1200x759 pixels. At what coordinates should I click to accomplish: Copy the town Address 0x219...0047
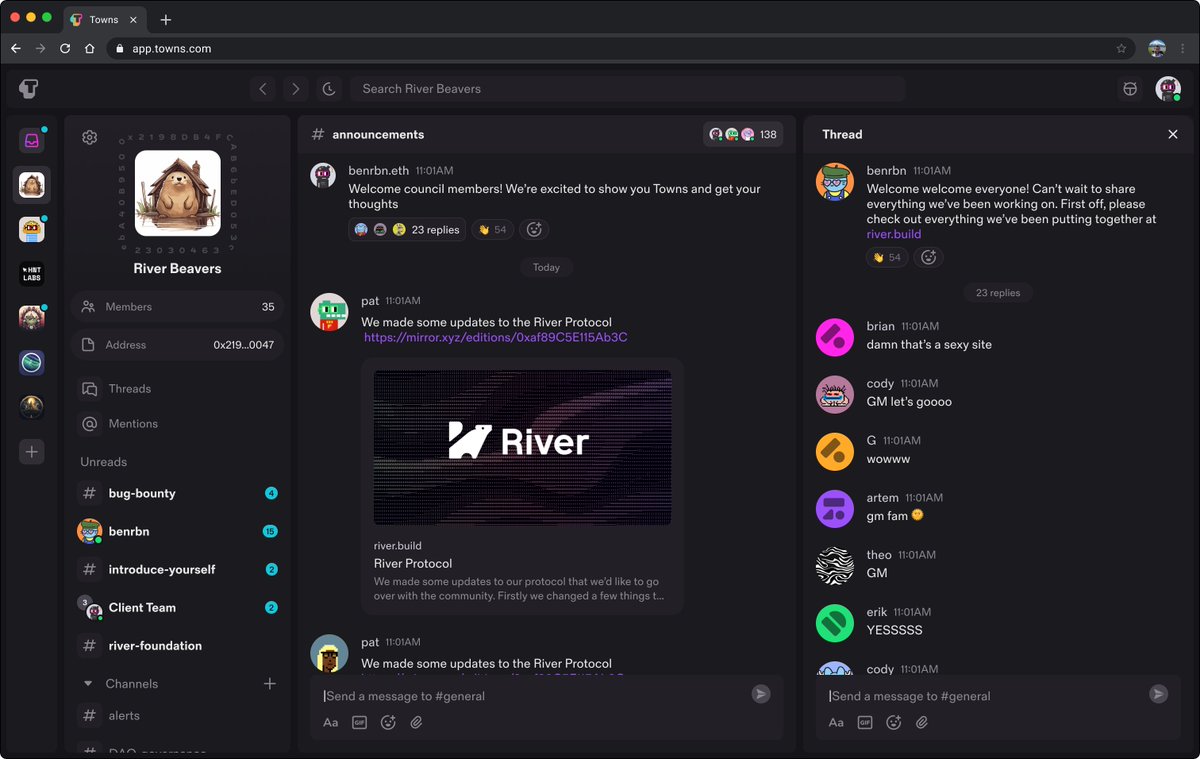tap(177, 345)
